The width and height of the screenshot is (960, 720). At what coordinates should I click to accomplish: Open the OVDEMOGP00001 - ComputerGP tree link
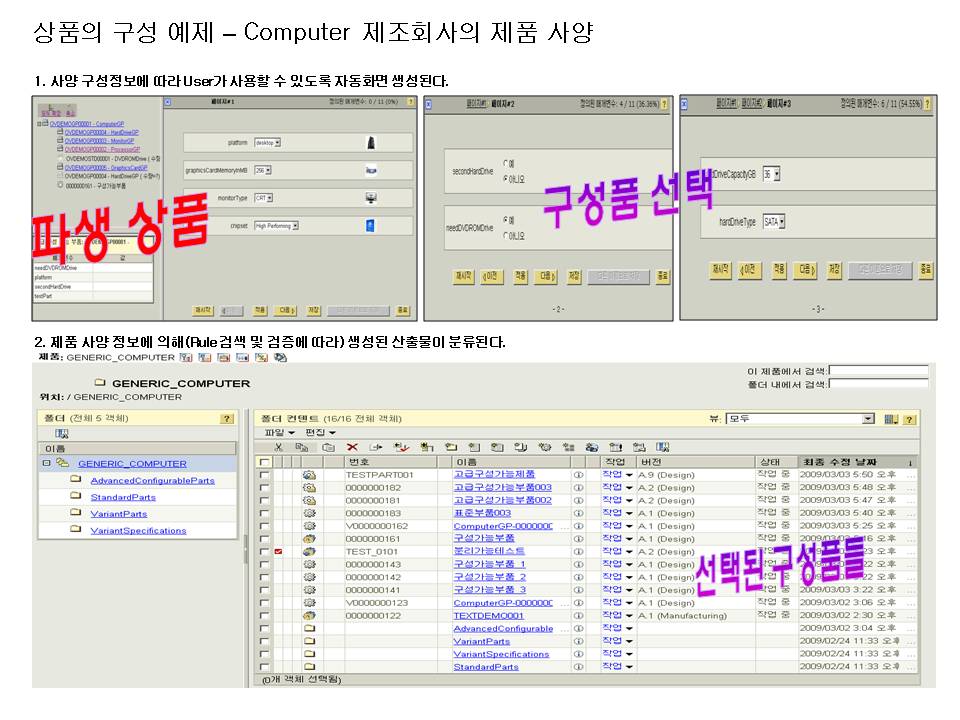[x=87, y=124]
